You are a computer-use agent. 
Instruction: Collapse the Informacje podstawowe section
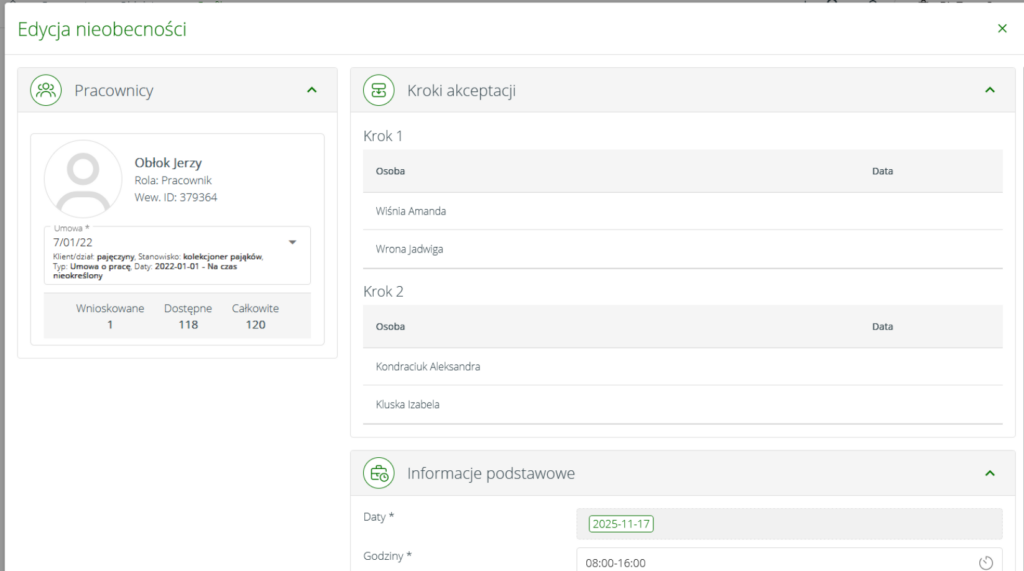click(989, 473)
